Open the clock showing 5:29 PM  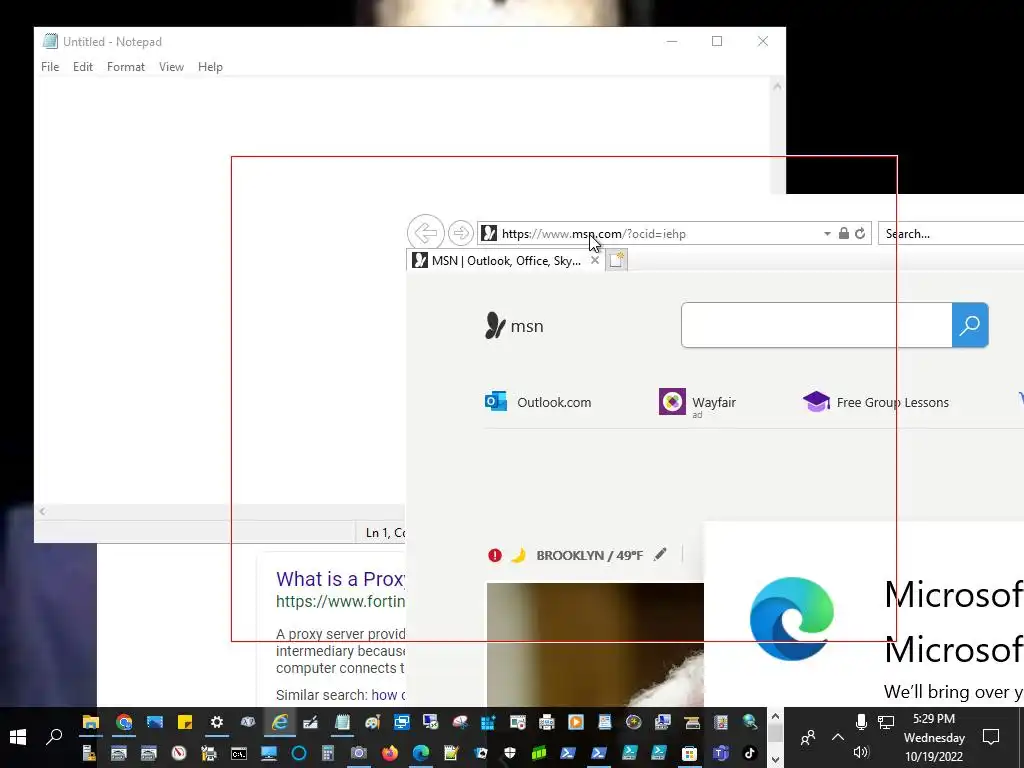point(934,737)
